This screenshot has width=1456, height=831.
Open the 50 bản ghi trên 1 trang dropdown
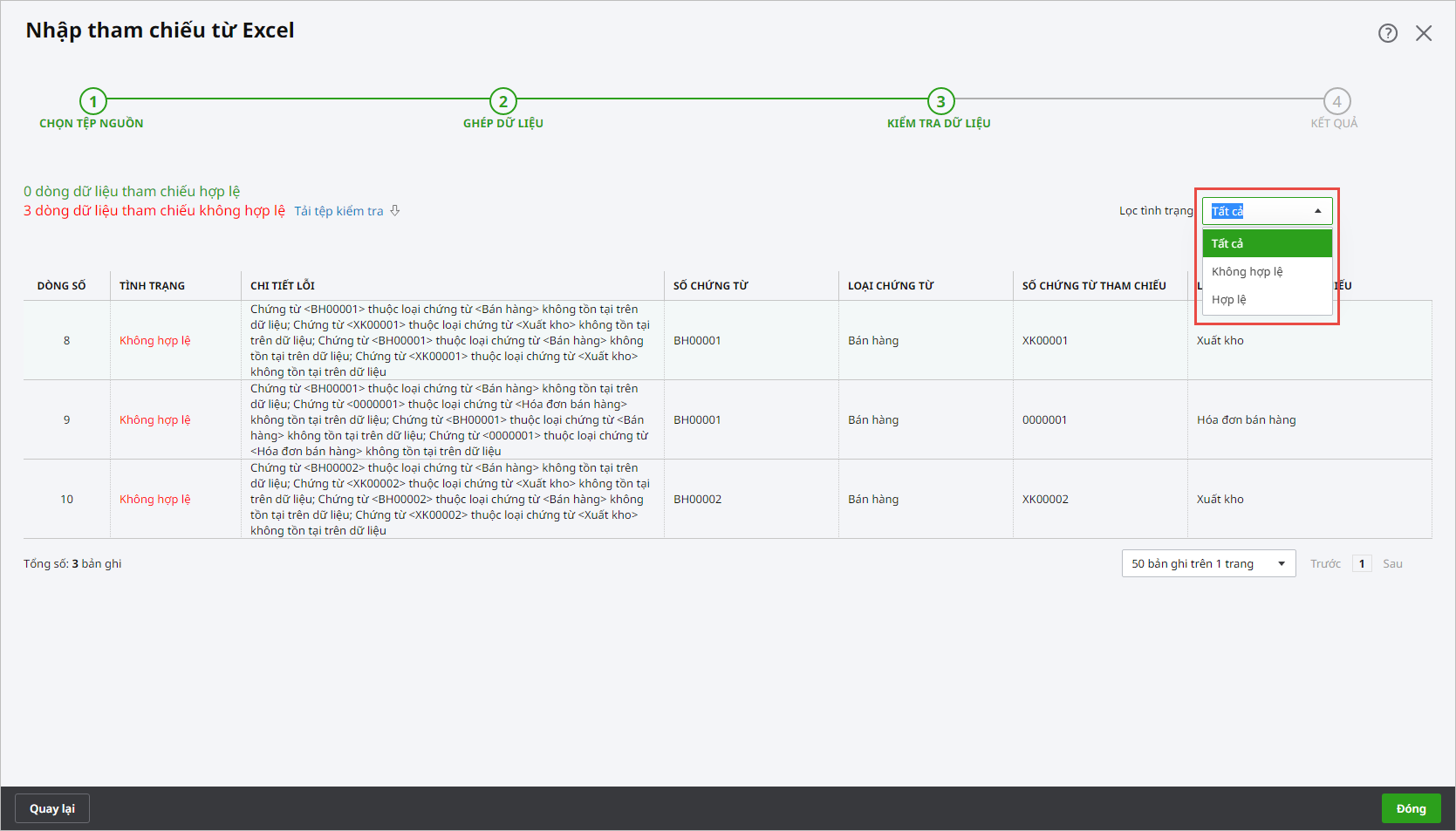[x=1208, y=564]
